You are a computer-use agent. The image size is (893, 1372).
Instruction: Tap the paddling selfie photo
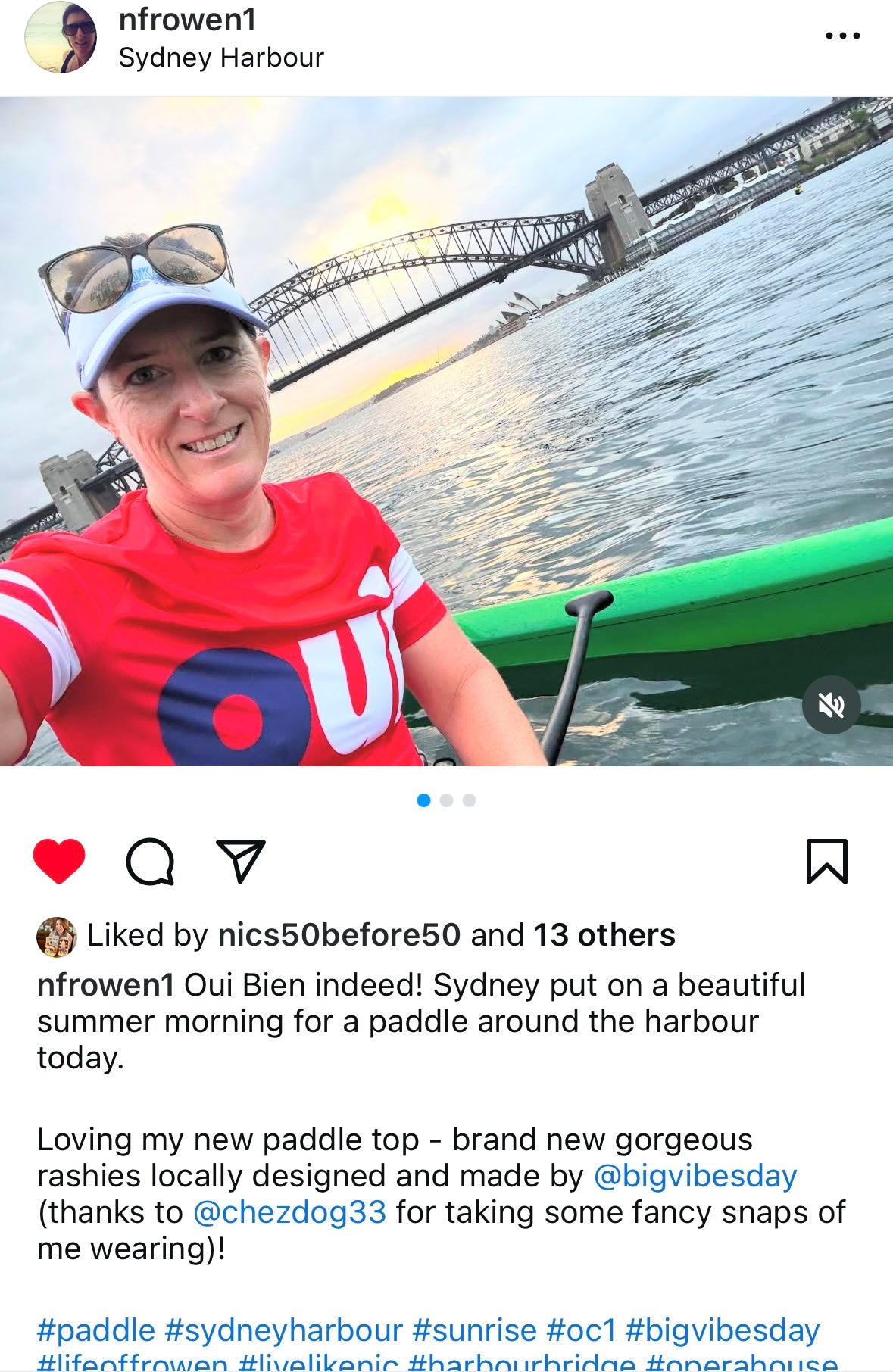(x=446, y=432)
